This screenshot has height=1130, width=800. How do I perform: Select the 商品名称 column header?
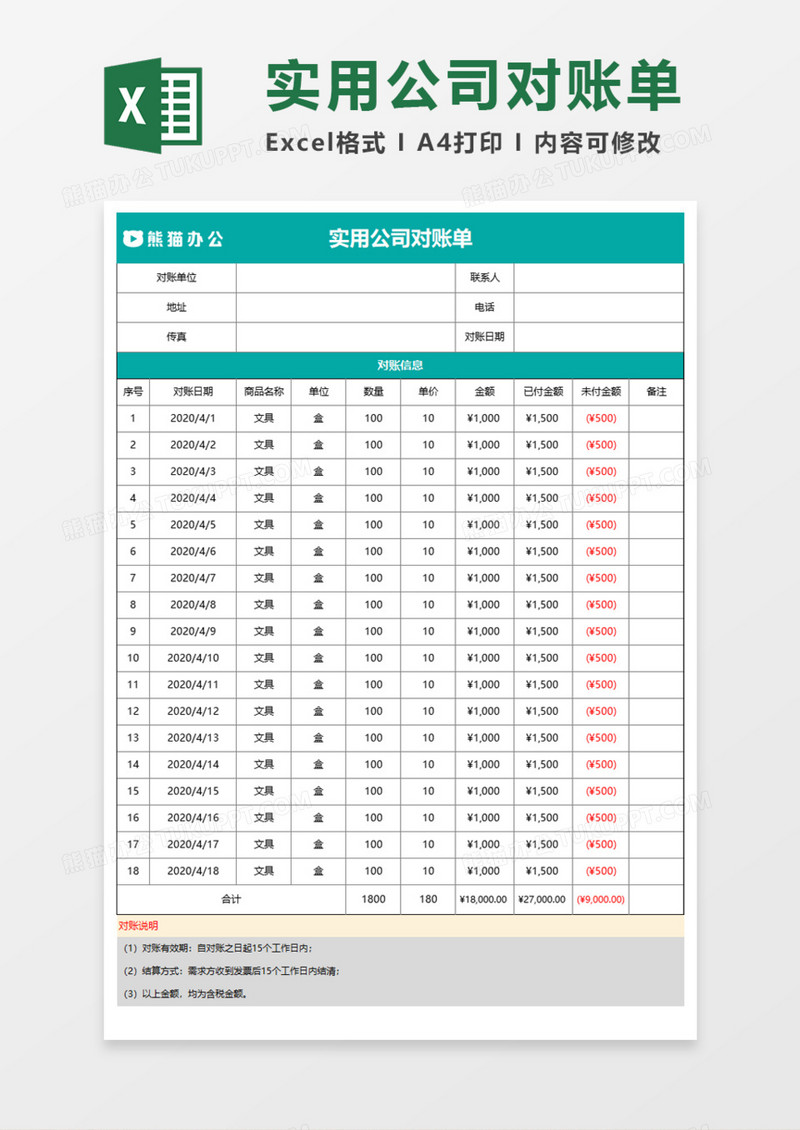pos(264,391)
